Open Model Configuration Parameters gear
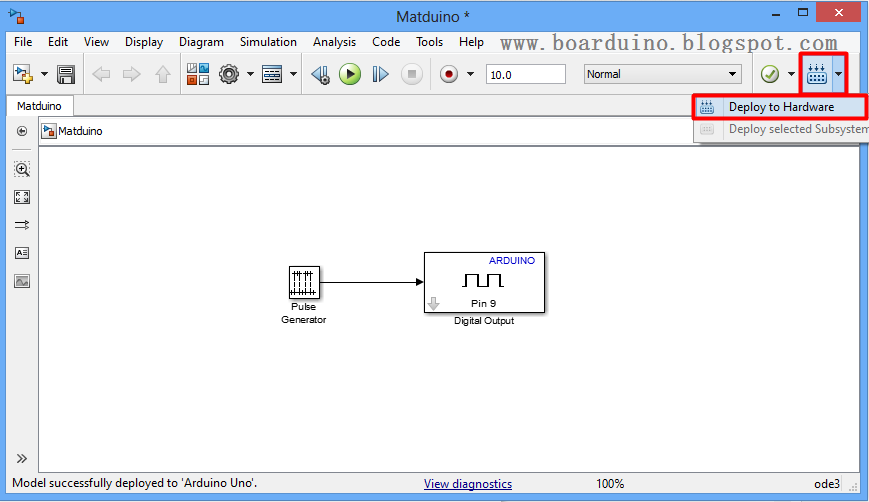The image size is (869, 502). (x=229, y=74)
